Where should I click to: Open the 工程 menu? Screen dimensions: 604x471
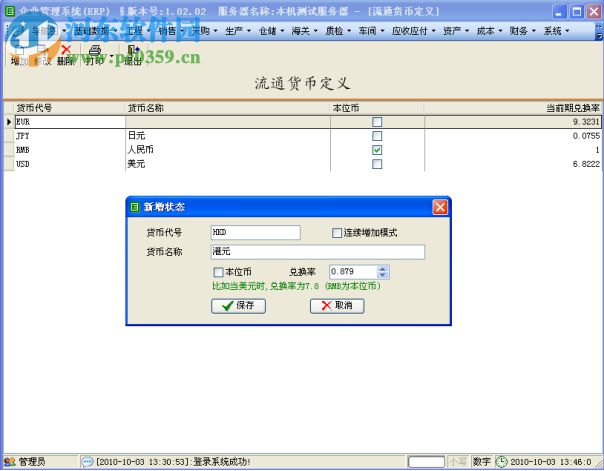[138, 31]
